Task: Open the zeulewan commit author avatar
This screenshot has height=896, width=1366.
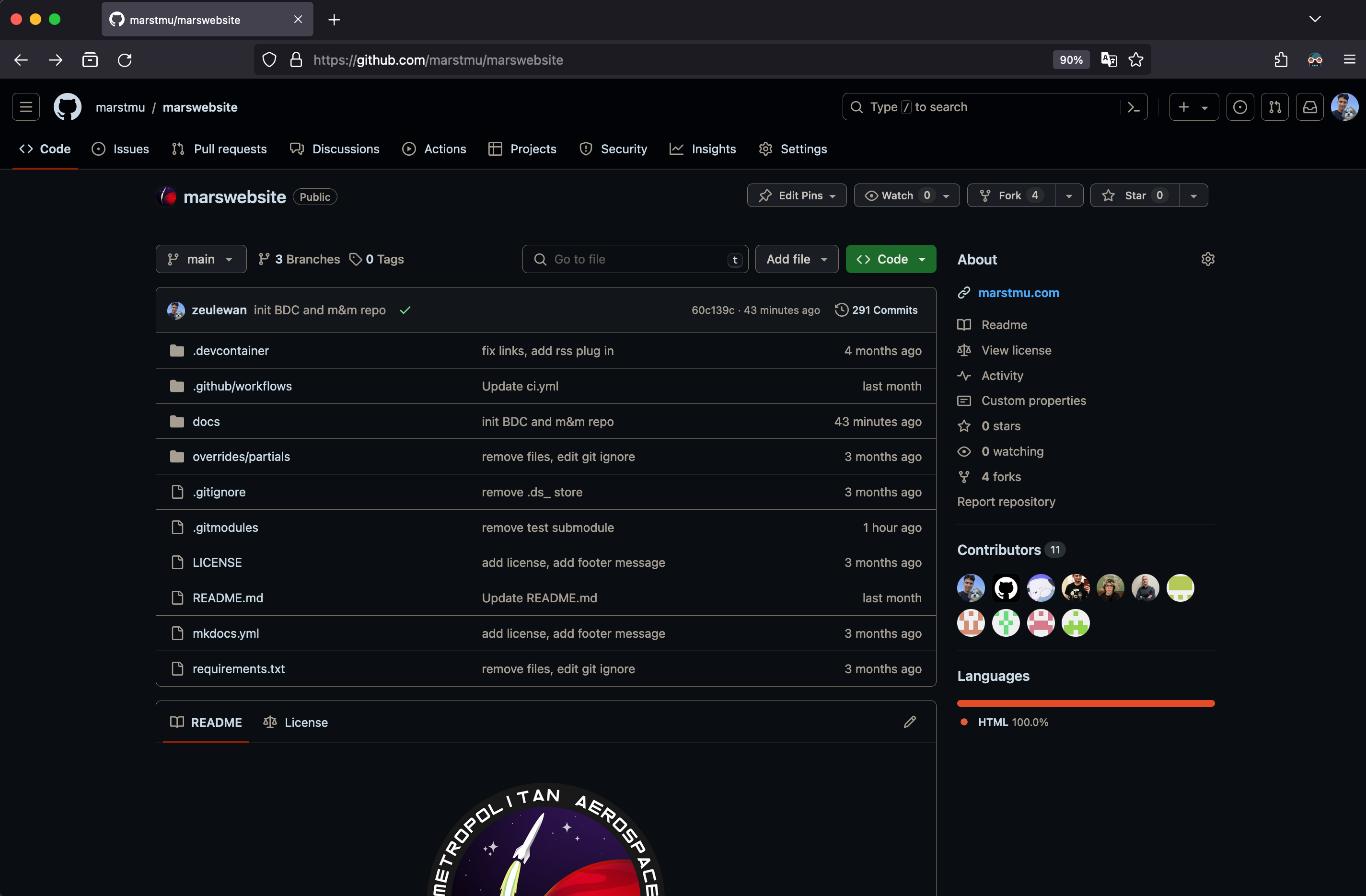Action: (175, 310)
